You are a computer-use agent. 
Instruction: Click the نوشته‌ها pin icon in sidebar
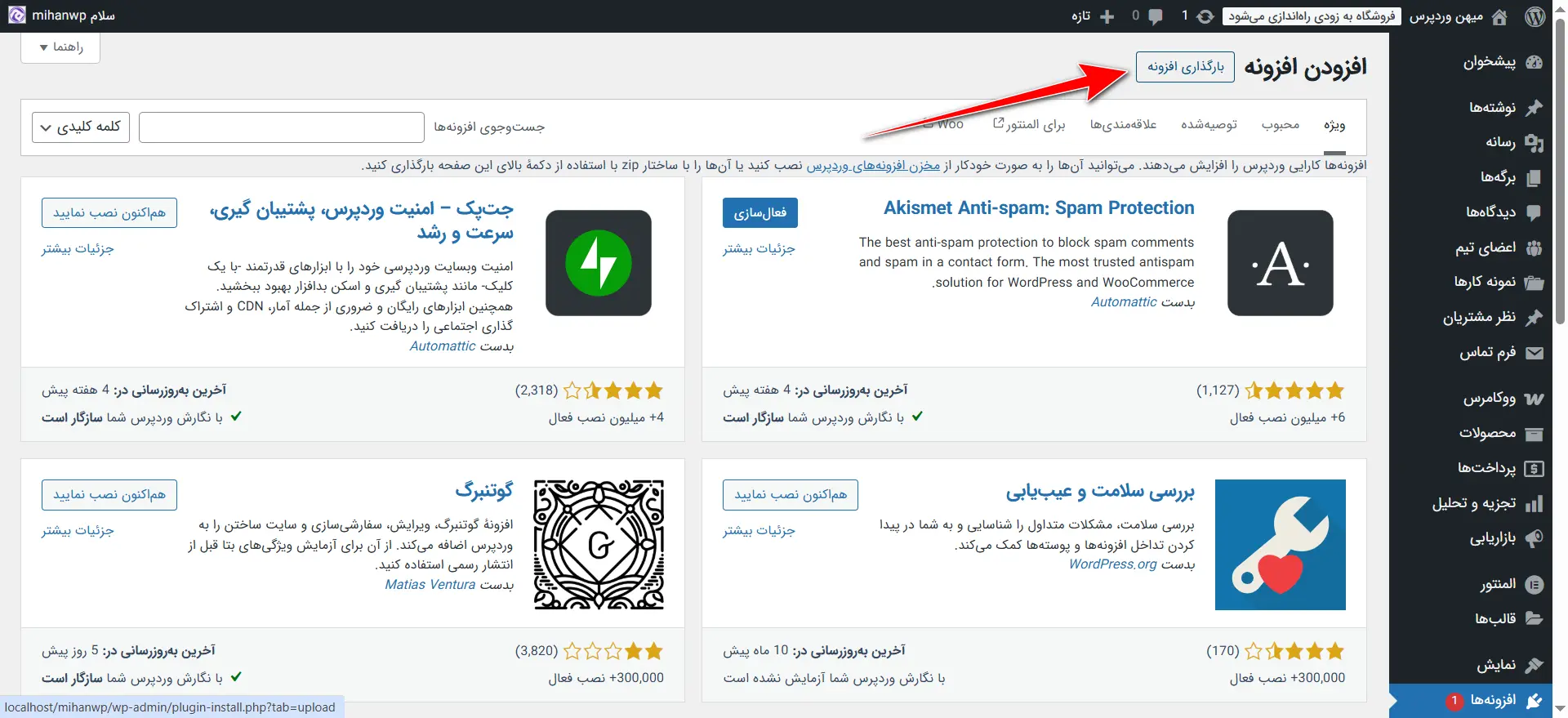click(1535, 108)
